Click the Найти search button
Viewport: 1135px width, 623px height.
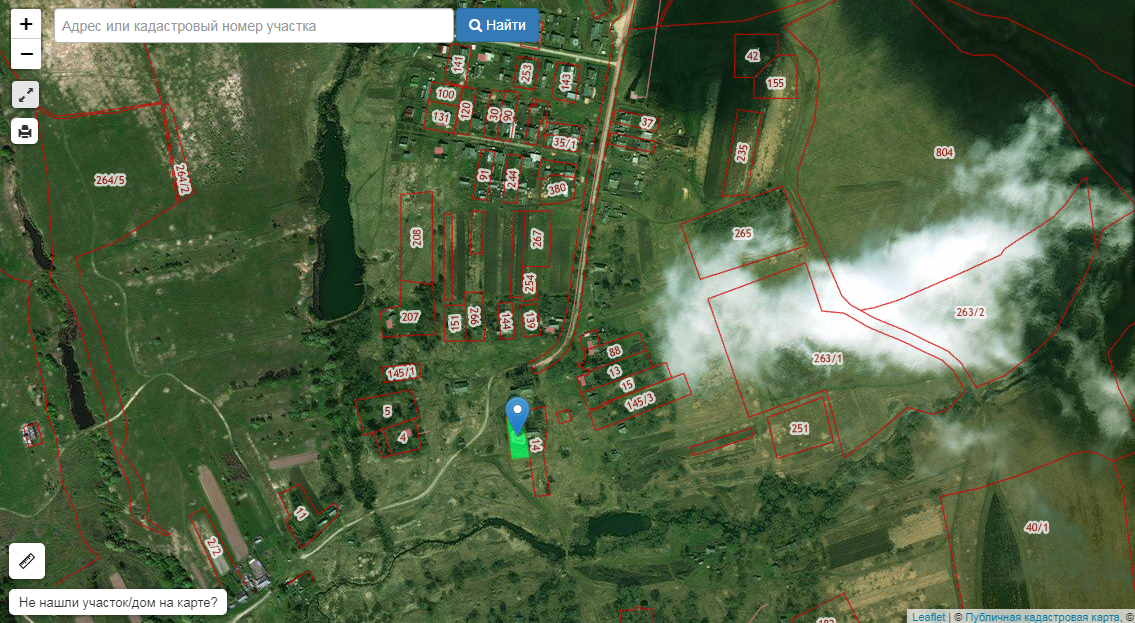(x=497, y=25)
